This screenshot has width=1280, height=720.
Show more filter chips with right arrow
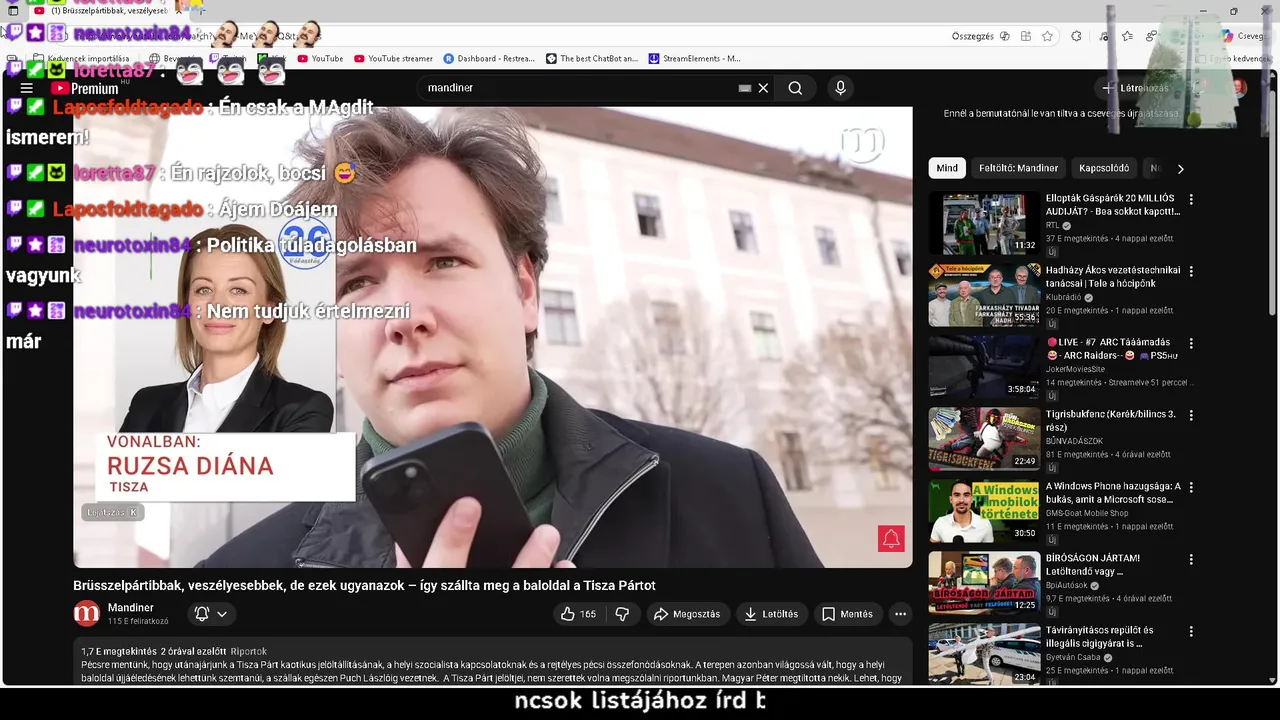coord(1180,169)
